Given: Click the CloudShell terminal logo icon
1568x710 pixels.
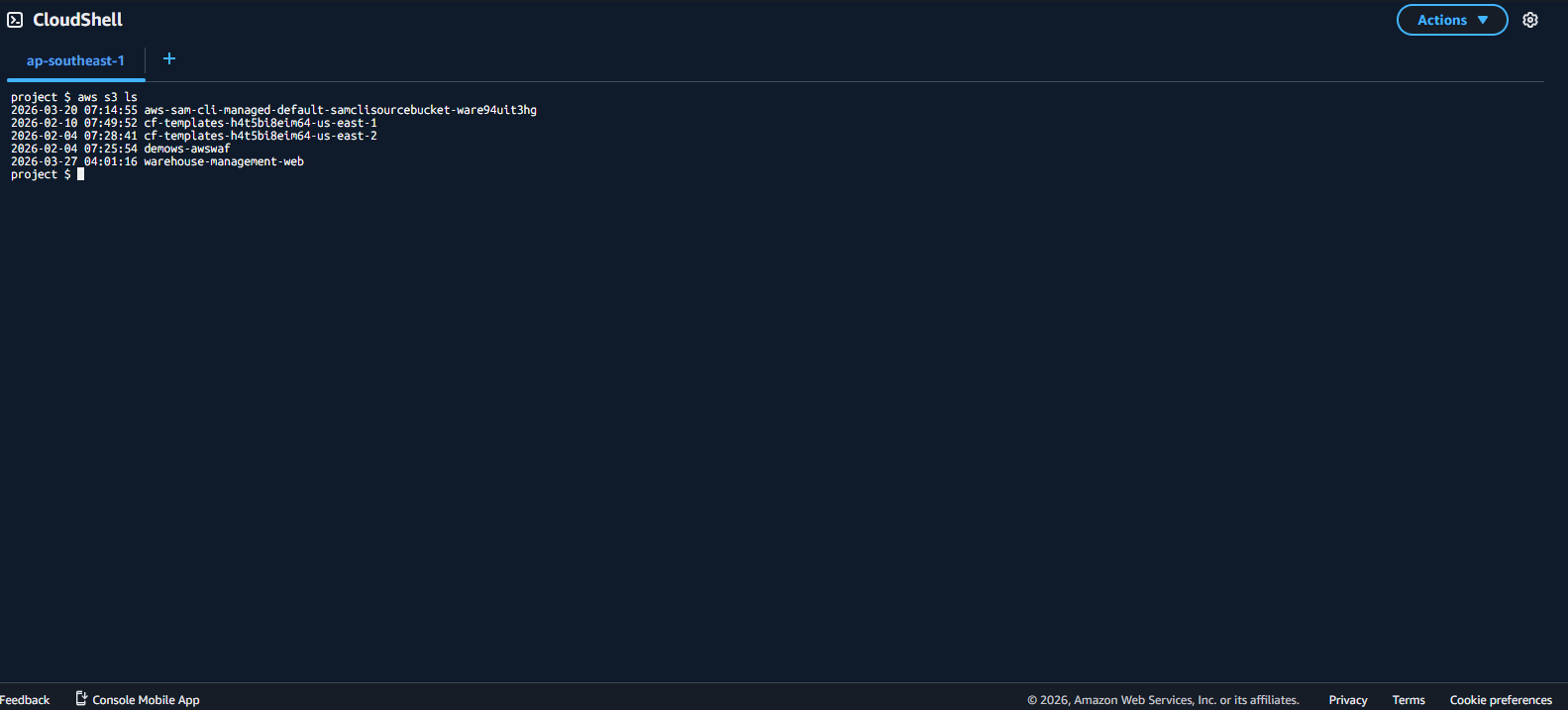Looking at the screenshot, I should [x=15, y=20].
